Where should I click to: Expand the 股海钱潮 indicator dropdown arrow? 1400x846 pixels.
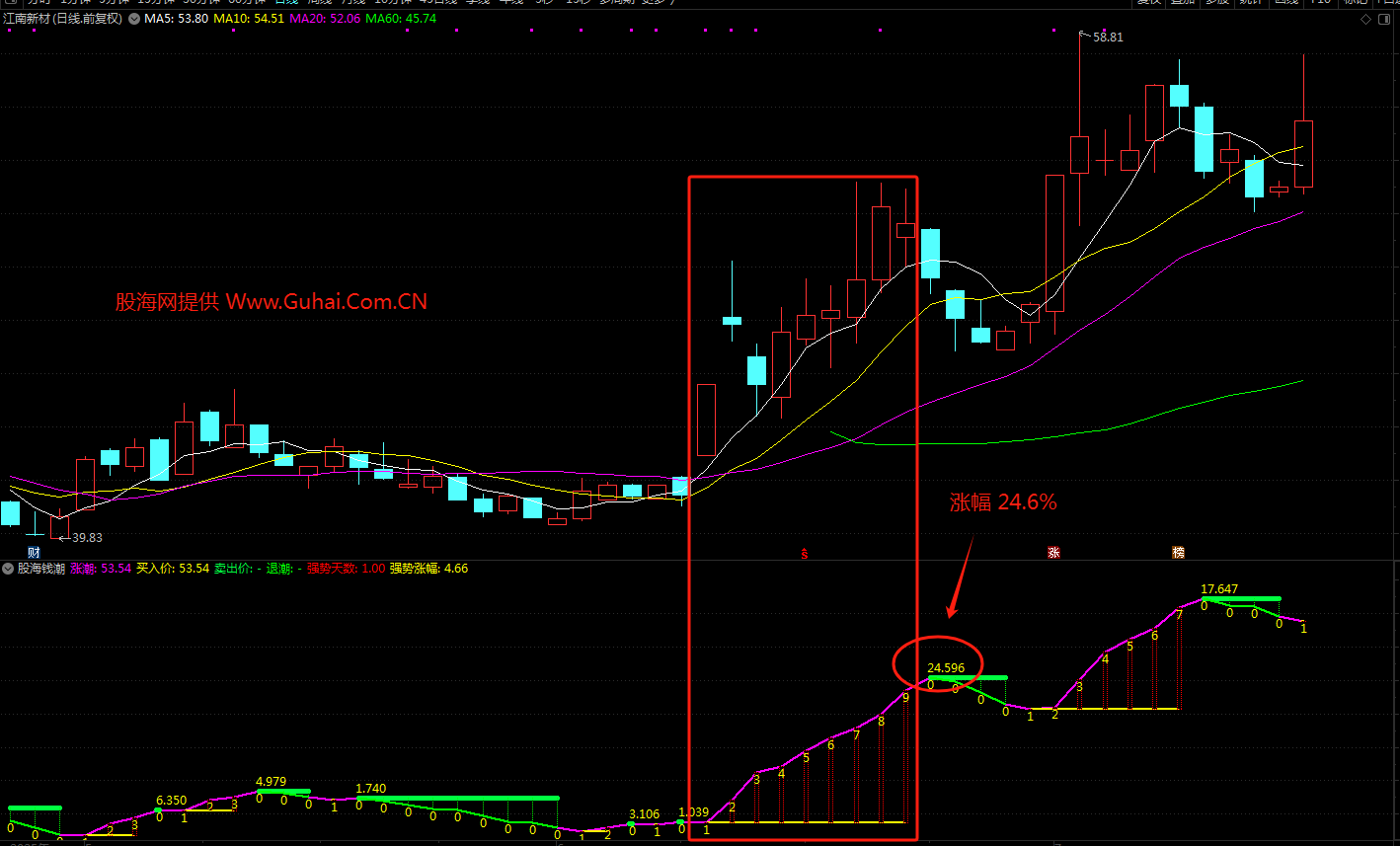coord(8,569)
